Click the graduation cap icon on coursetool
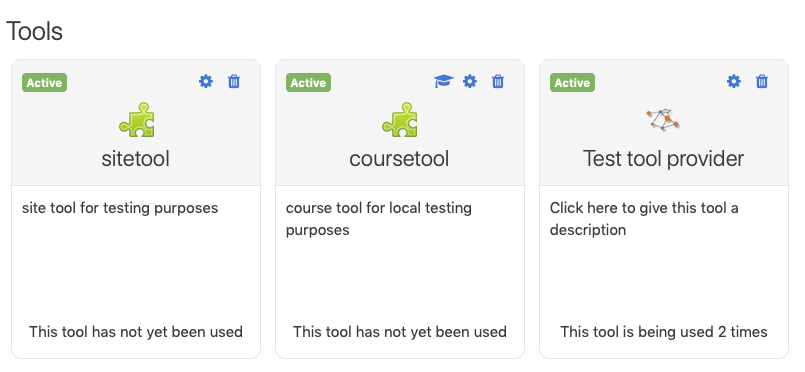805x372 pixels. click(444, 81)
